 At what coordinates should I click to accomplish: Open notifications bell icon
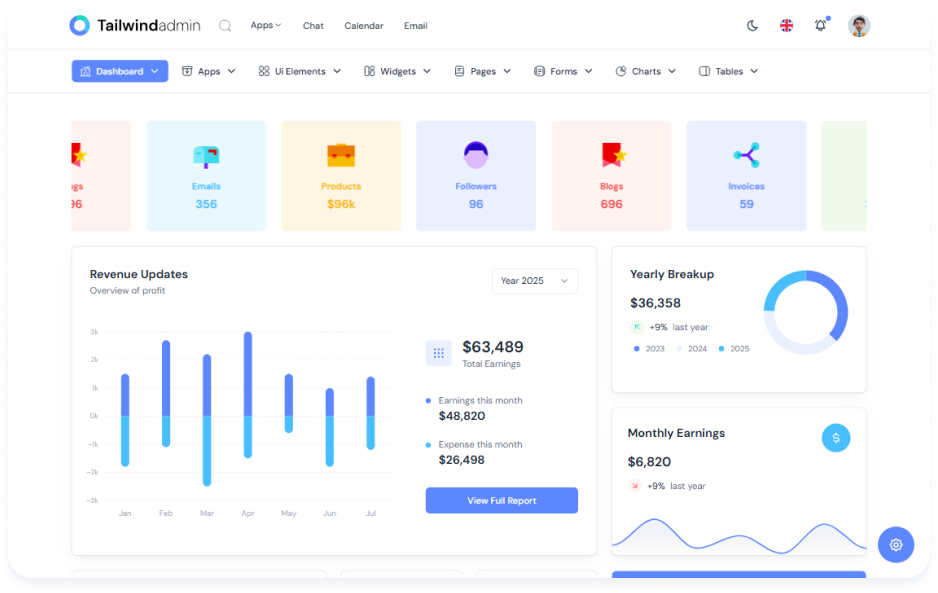click(x=821, y=26)
